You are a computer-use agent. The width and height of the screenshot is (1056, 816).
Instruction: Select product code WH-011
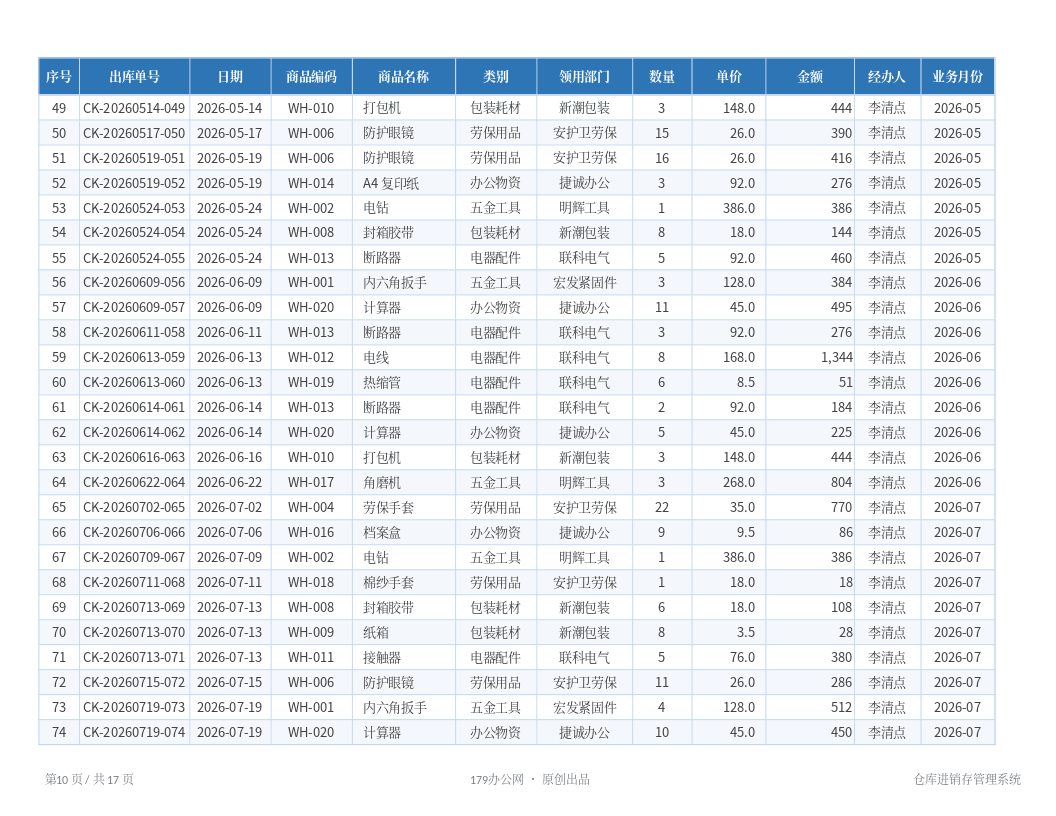tap(311, 657)
